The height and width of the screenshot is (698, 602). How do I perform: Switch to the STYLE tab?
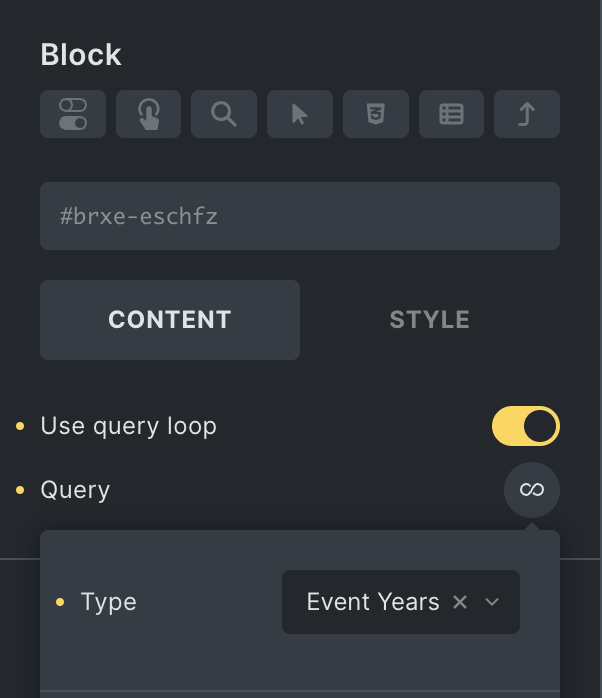(x=429, y=320)
